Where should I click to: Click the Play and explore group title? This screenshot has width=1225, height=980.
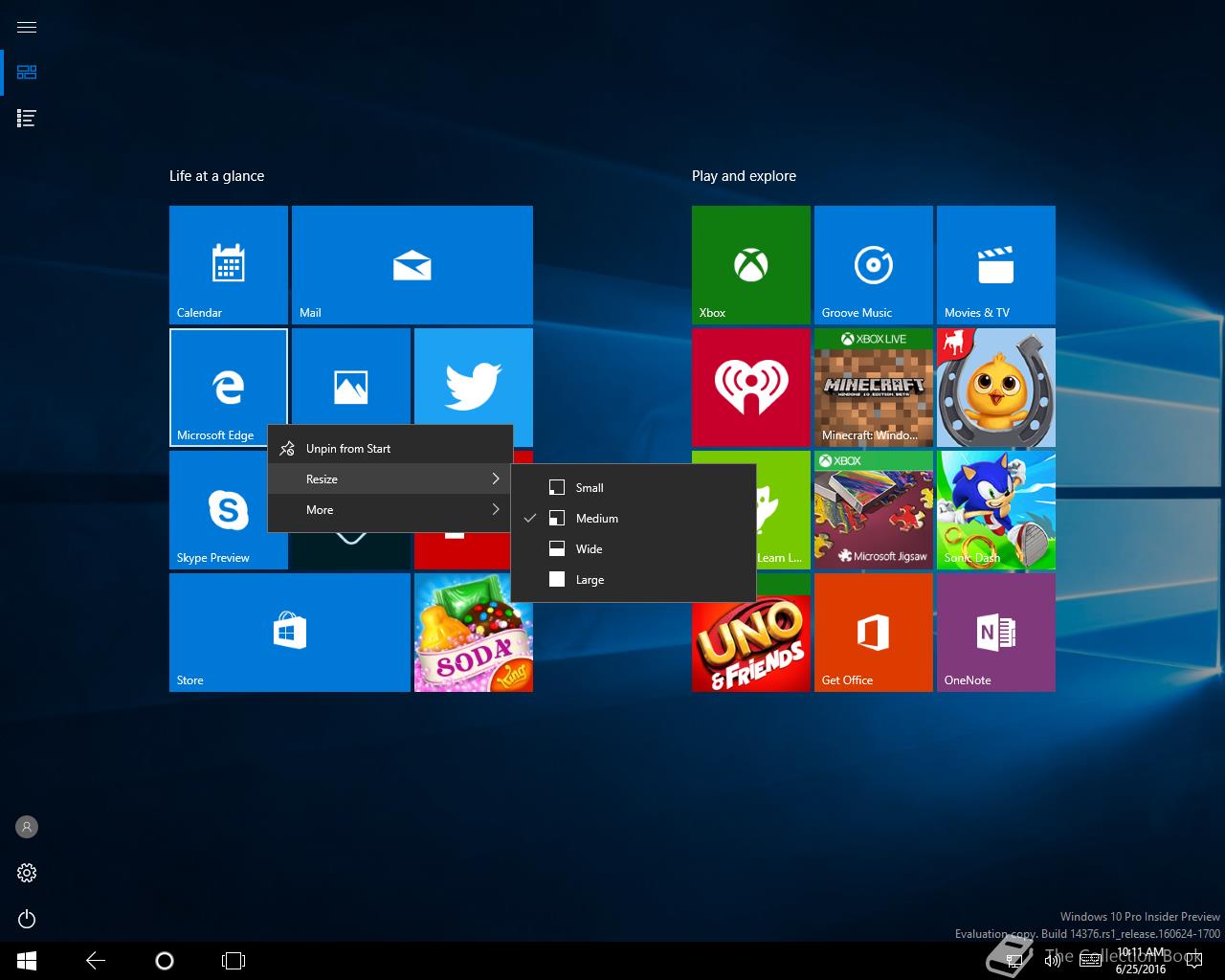coord(744,176)
